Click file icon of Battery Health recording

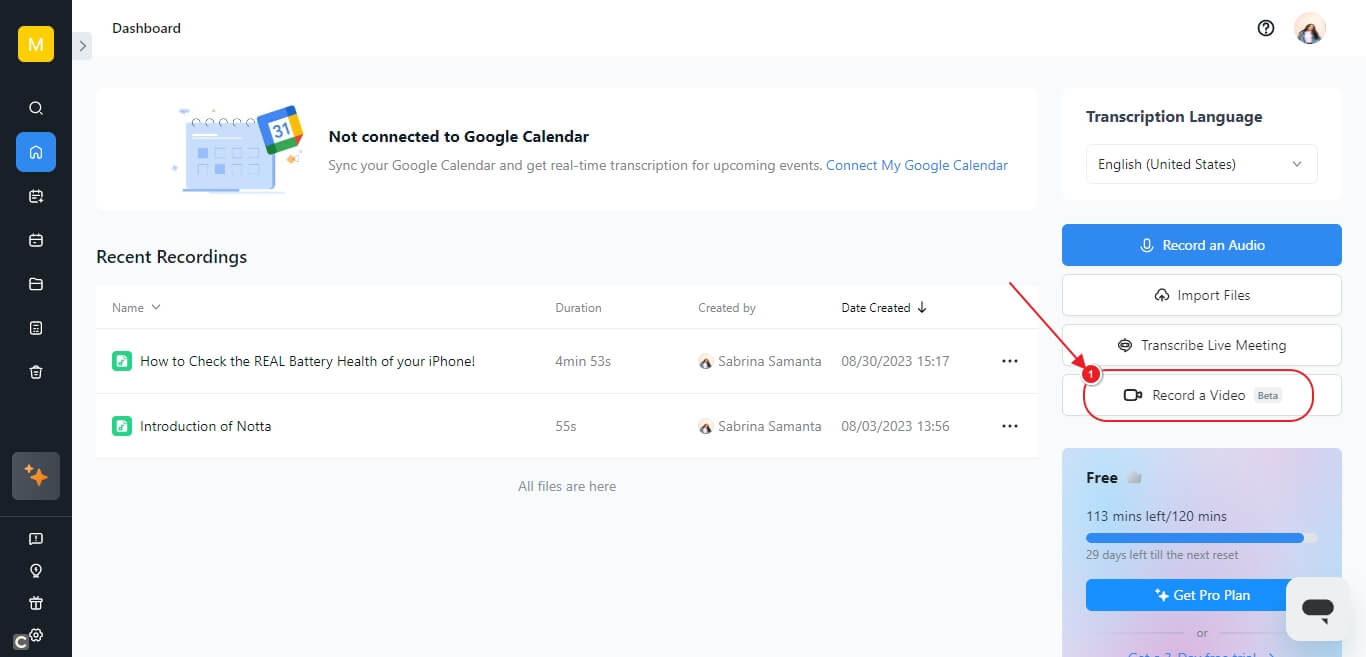121,361
